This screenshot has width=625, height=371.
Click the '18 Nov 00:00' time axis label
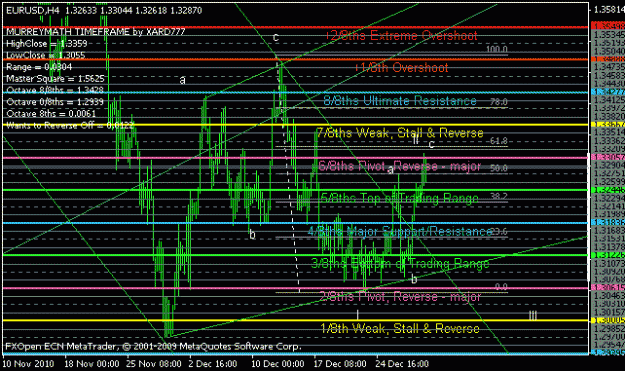(92, 363)
